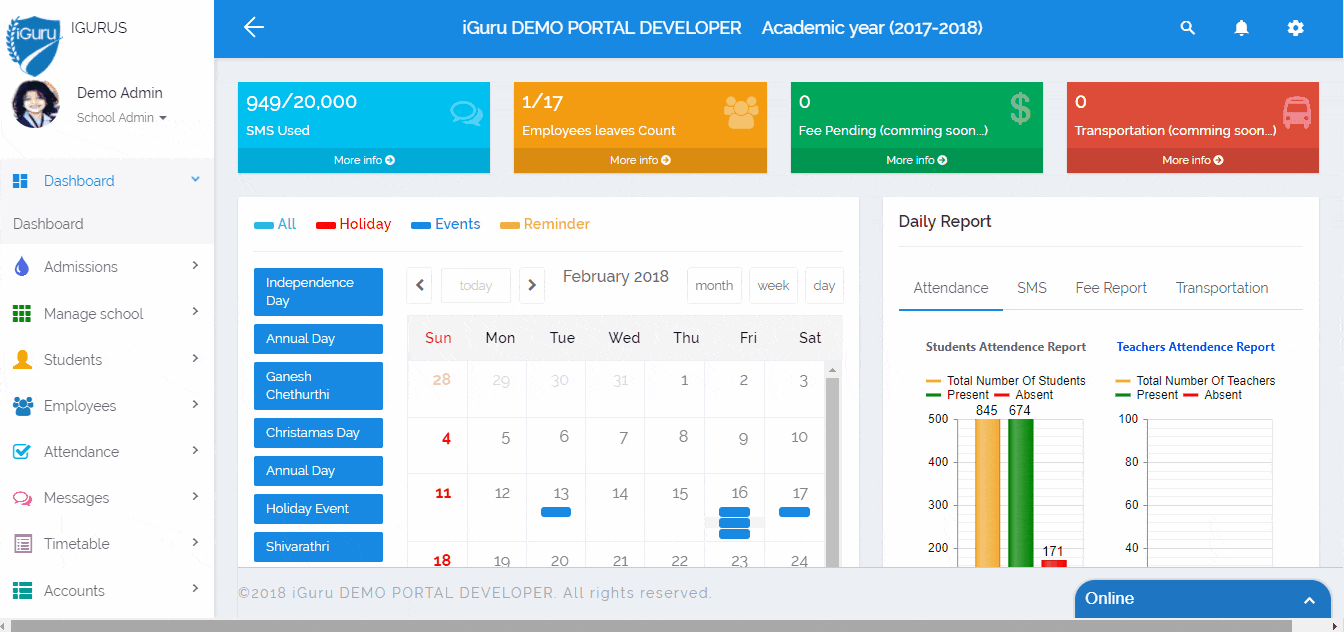Open the Shivarathri event
1344x632 pixels.
pyautogui.click(x=318, y=547)
